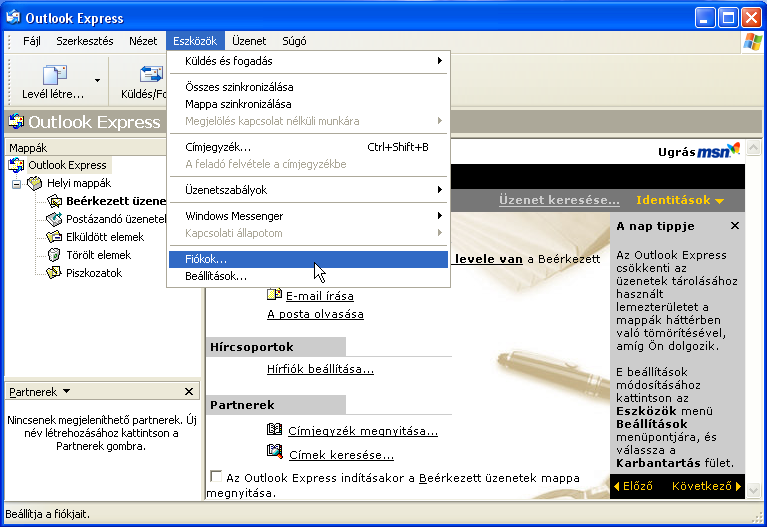Select Törölt elemek folder label
The image size is (767, 527).
pyautogui.click(x=99, y=255)
